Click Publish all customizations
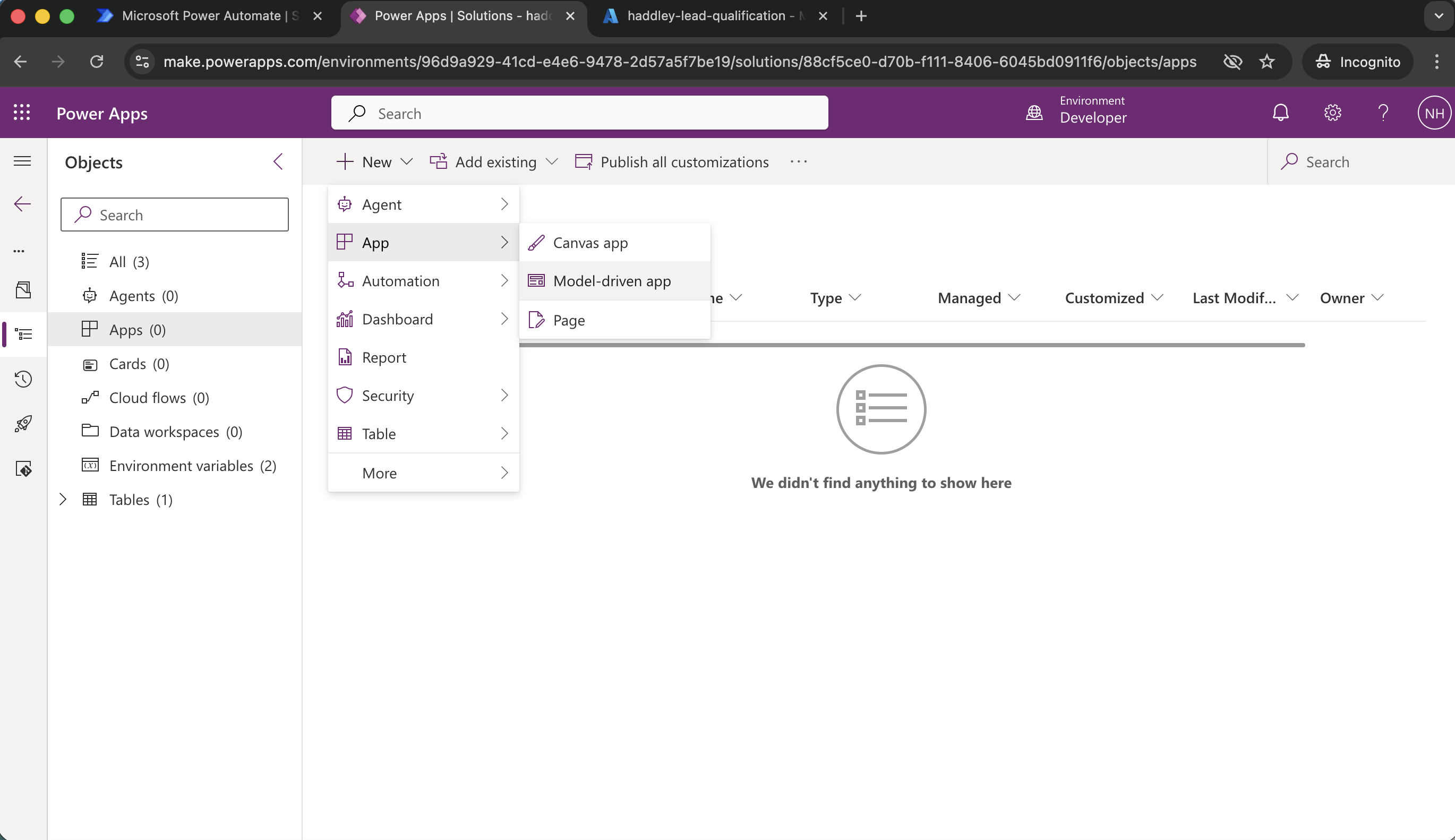The width and height of the screenshot is (1455, 840). point(672,162)
